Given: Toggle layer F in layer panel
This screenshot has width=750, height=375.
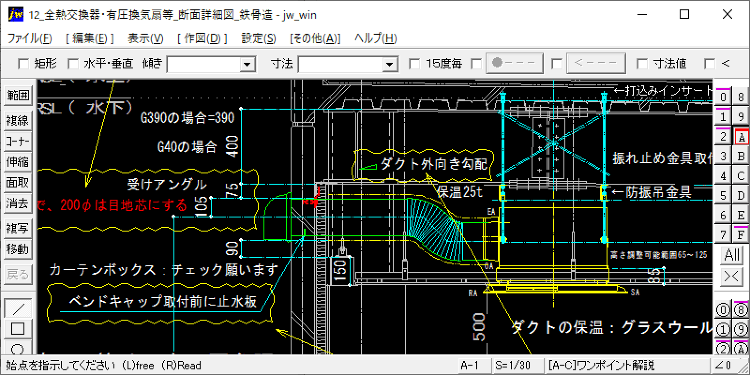Looking at the screenshot, I should tap(741, 235).
